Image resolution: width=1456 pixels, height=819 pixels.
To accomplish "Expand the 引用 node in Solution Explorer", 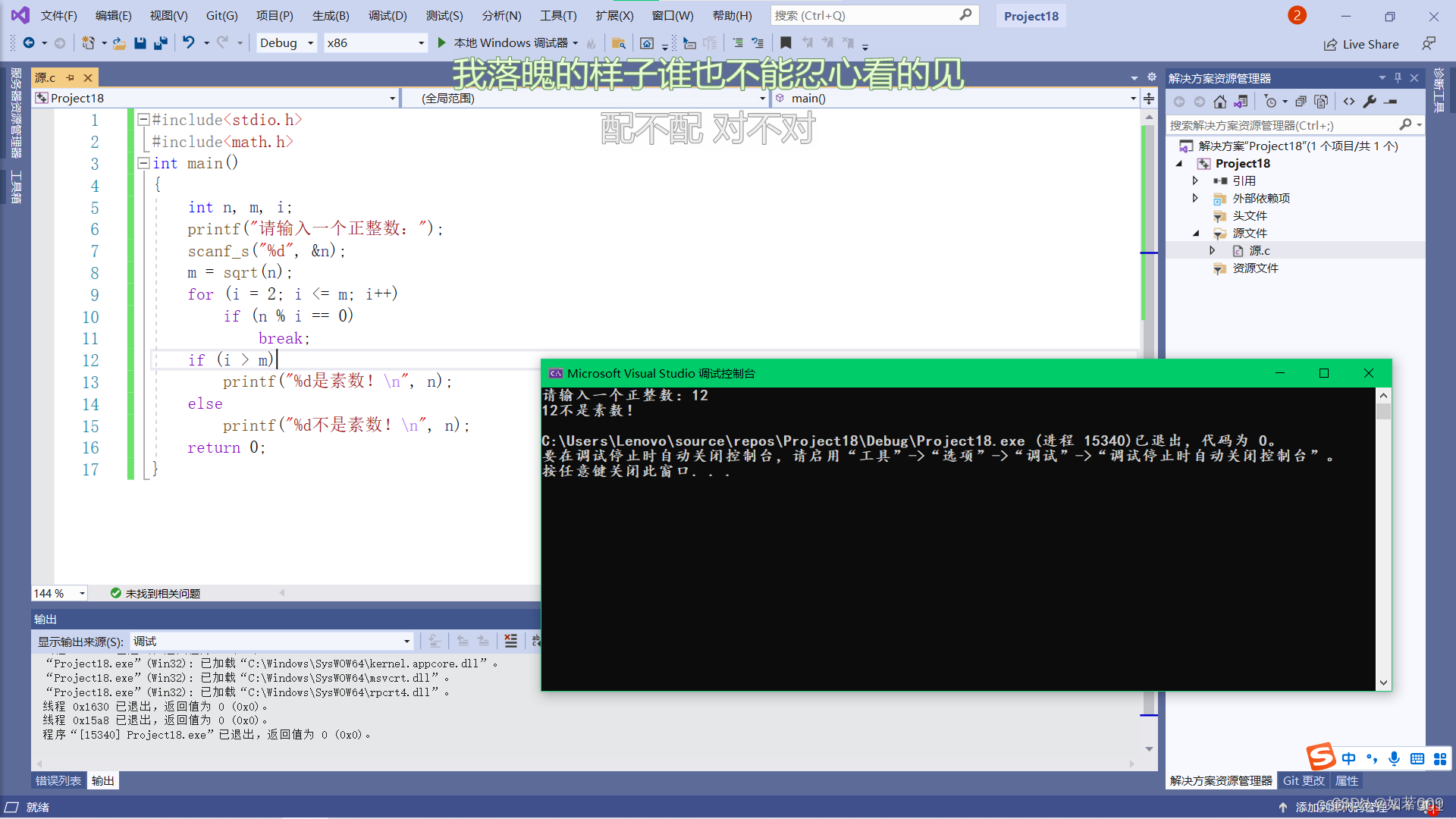I will coord(1195,180).
